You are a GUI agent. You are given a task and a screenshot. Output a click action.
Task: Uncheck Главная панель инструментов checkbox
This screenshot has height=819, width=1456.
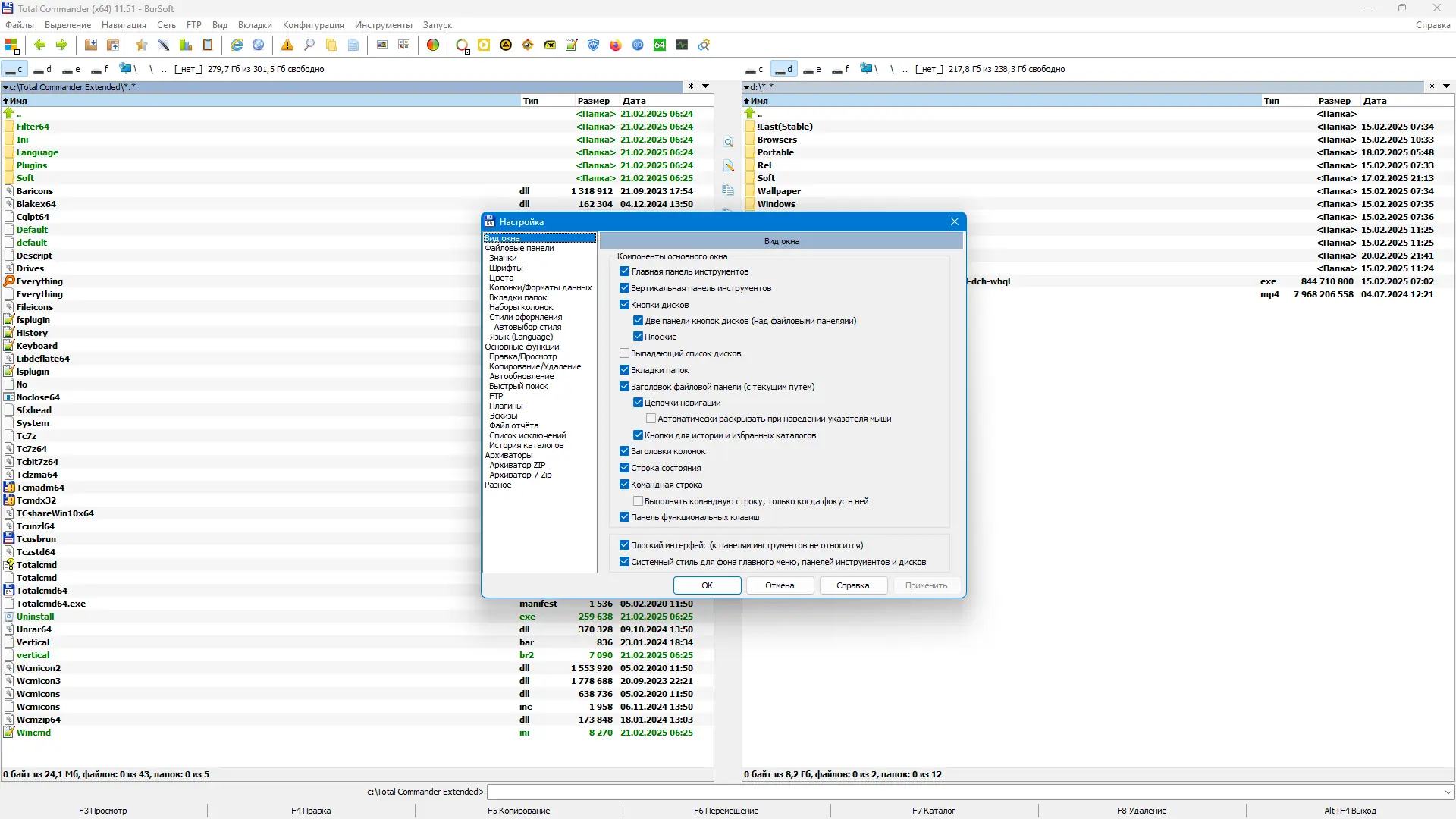(x=624, y=271)
